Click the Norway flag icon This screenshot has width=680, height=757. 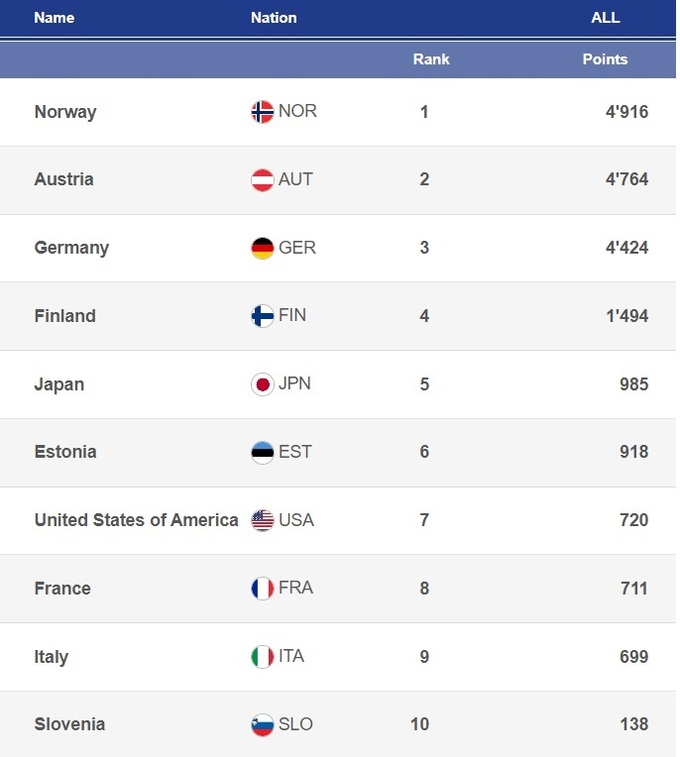click(262, 112)
